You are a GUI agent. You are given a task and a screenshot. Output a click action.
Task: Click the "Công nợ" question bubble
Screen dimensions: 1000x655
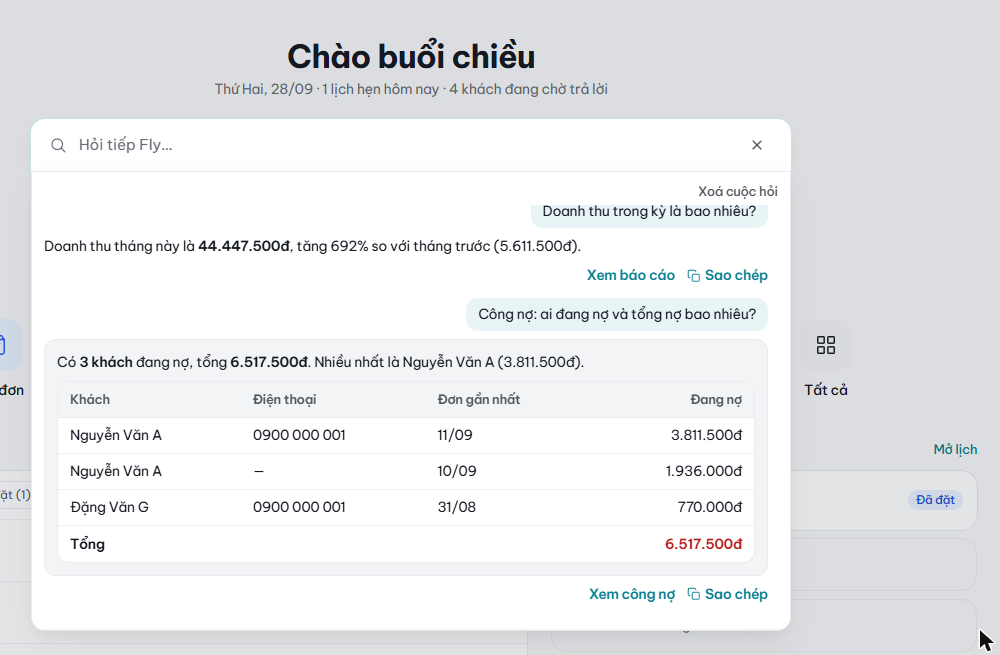coord(617,314)
